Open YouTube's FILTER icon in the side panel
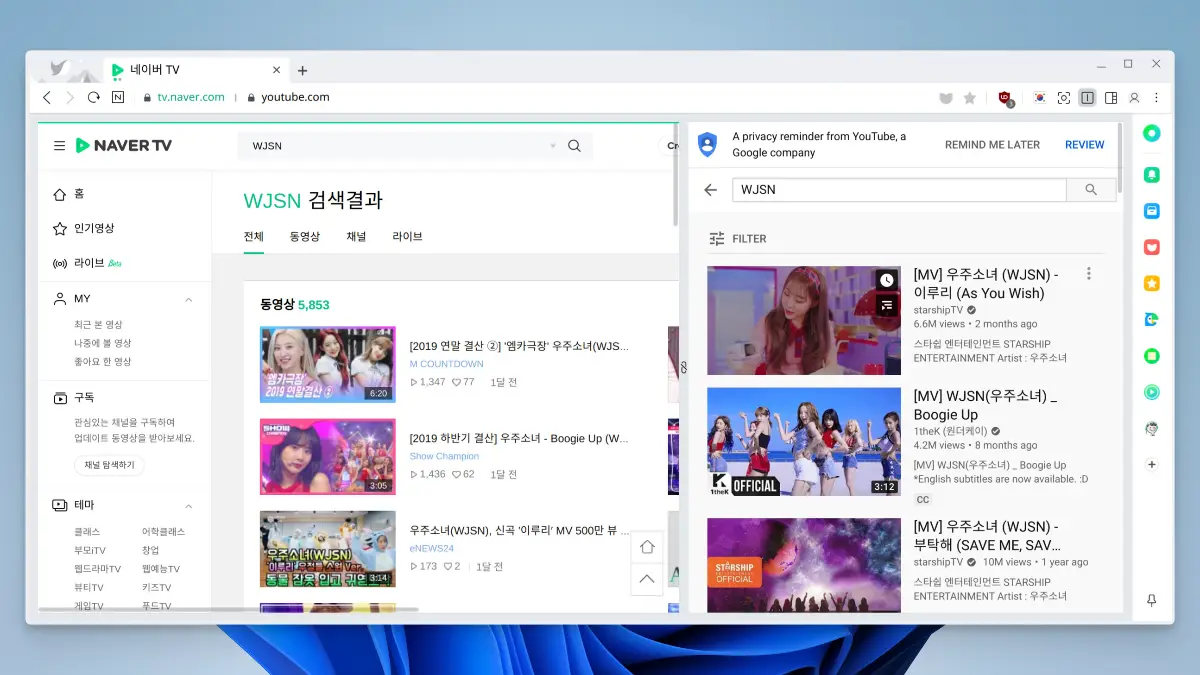Viewport: 1200px width, 675px height. 716,238
